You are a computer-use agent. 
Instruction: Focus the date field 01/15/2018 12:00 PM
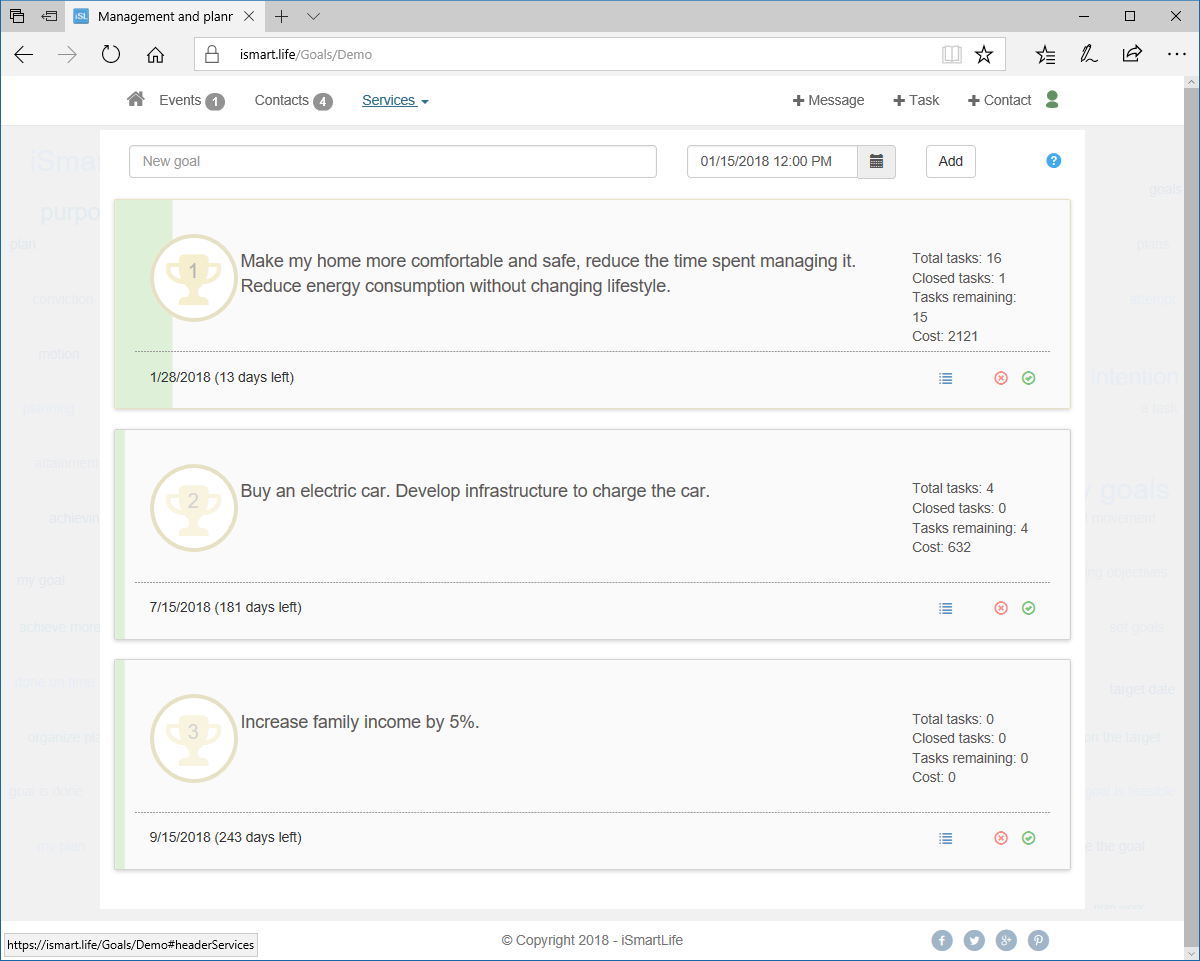[x=772, y=161]
